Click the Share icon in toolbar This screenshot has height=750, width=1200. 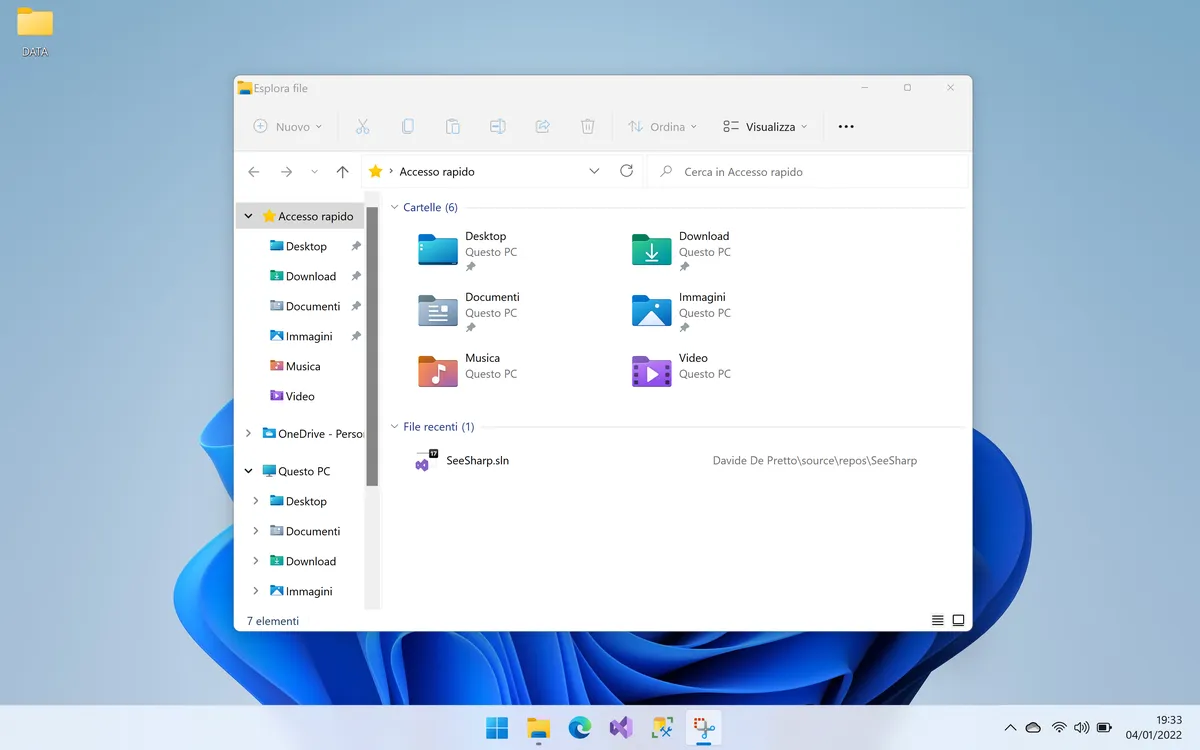543,127
